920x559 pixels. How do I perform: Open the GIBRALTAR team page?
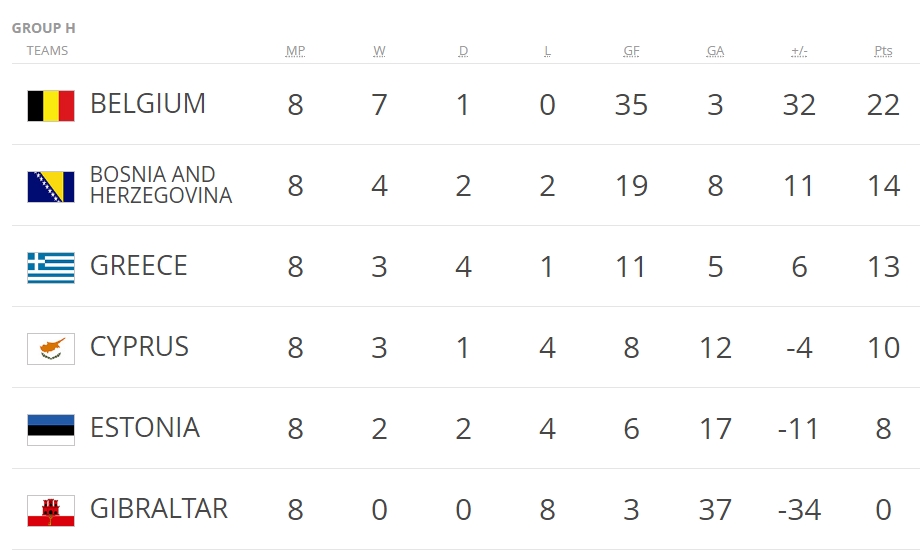coord(159,509)
